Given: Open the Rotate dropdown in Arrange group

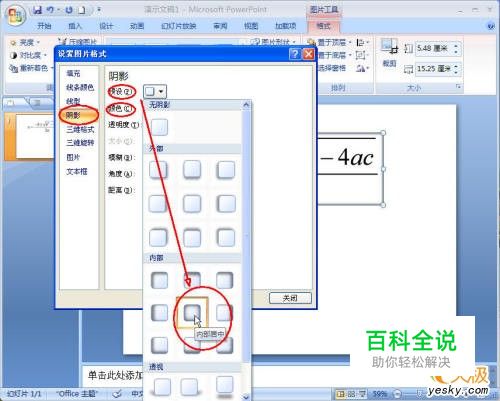Looking at the screenshot, I should pyautogui.click(x=363, y=68).
